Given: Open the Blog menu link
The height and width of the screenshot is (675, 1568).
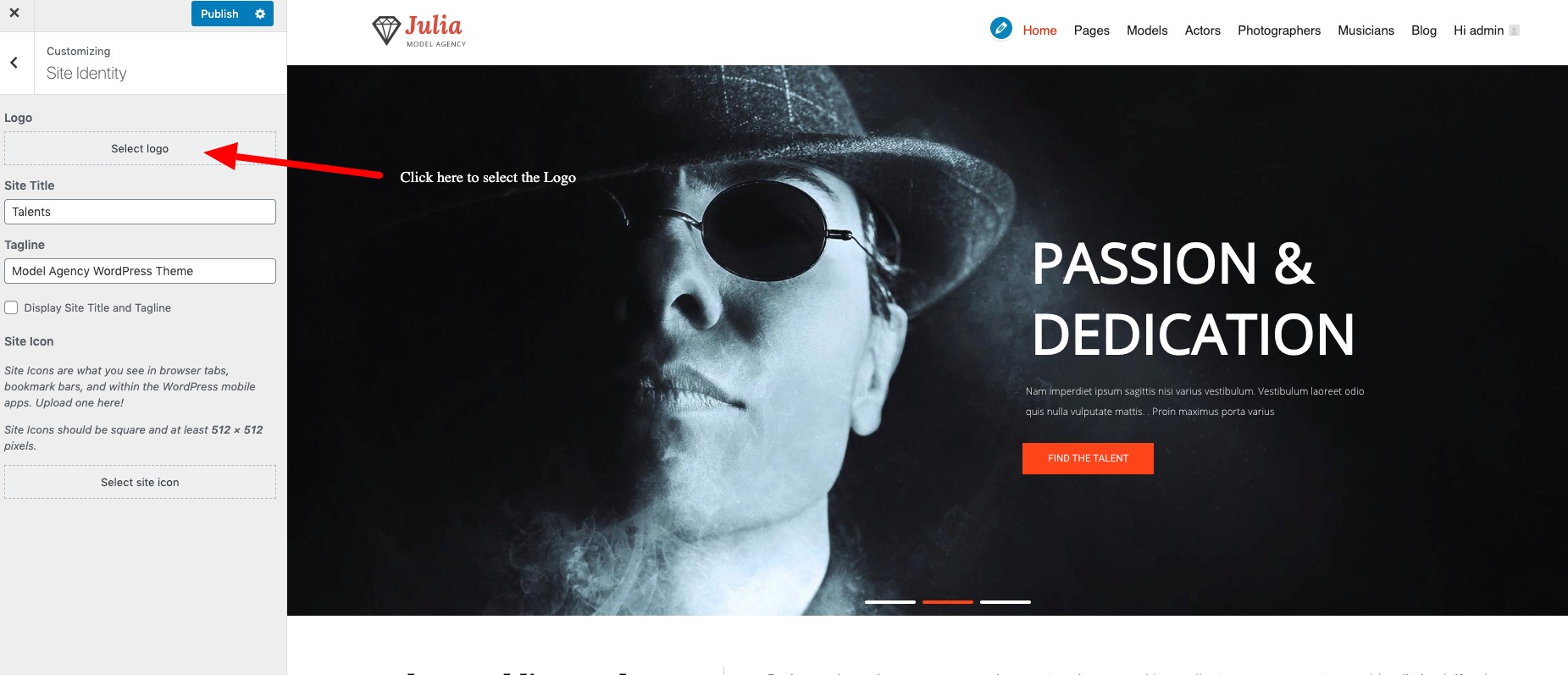Looking at the screenshot, I should (x=1423, y=30).
